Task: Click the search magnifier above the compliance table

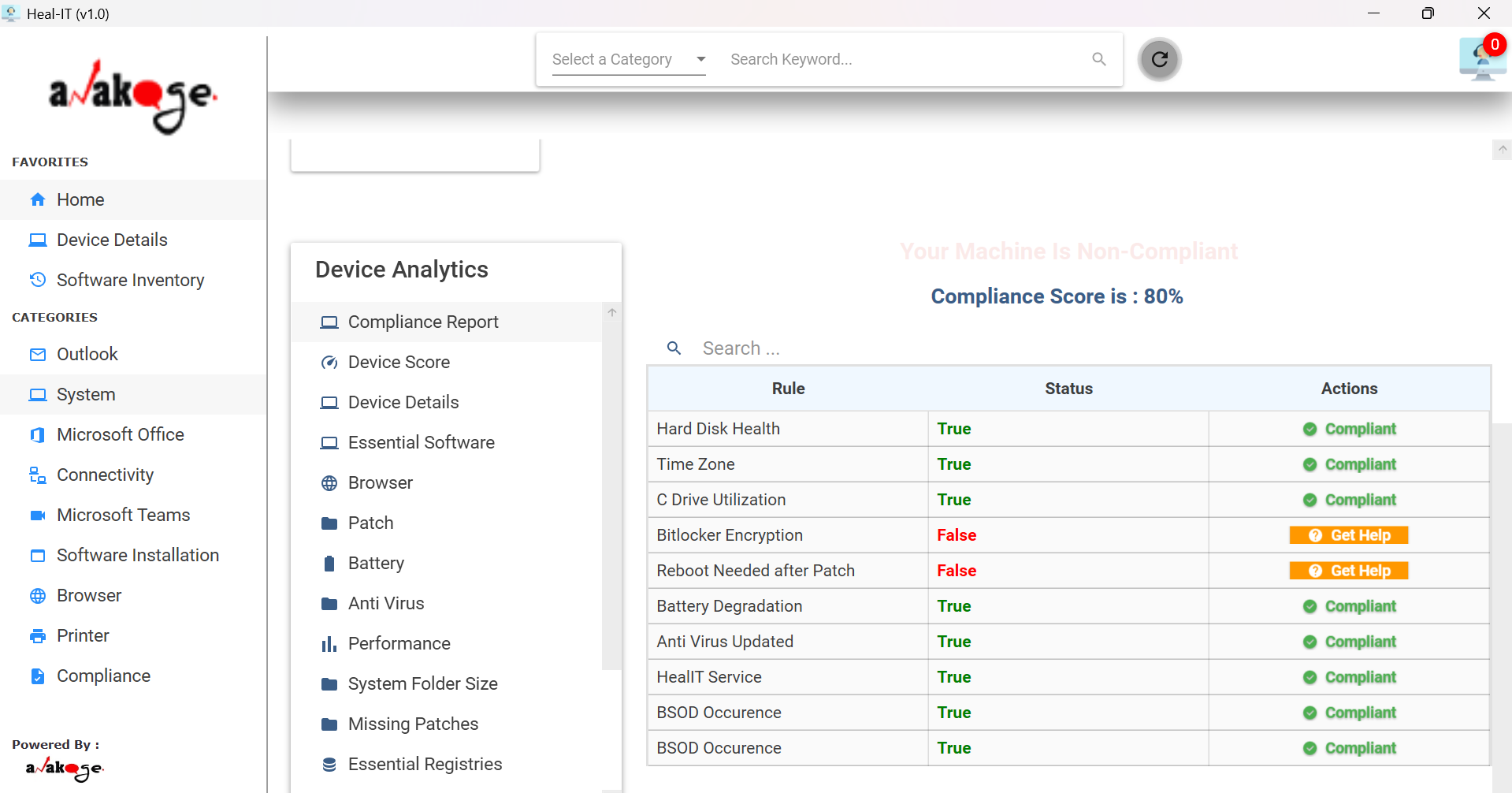Action: tap(674, 348)
